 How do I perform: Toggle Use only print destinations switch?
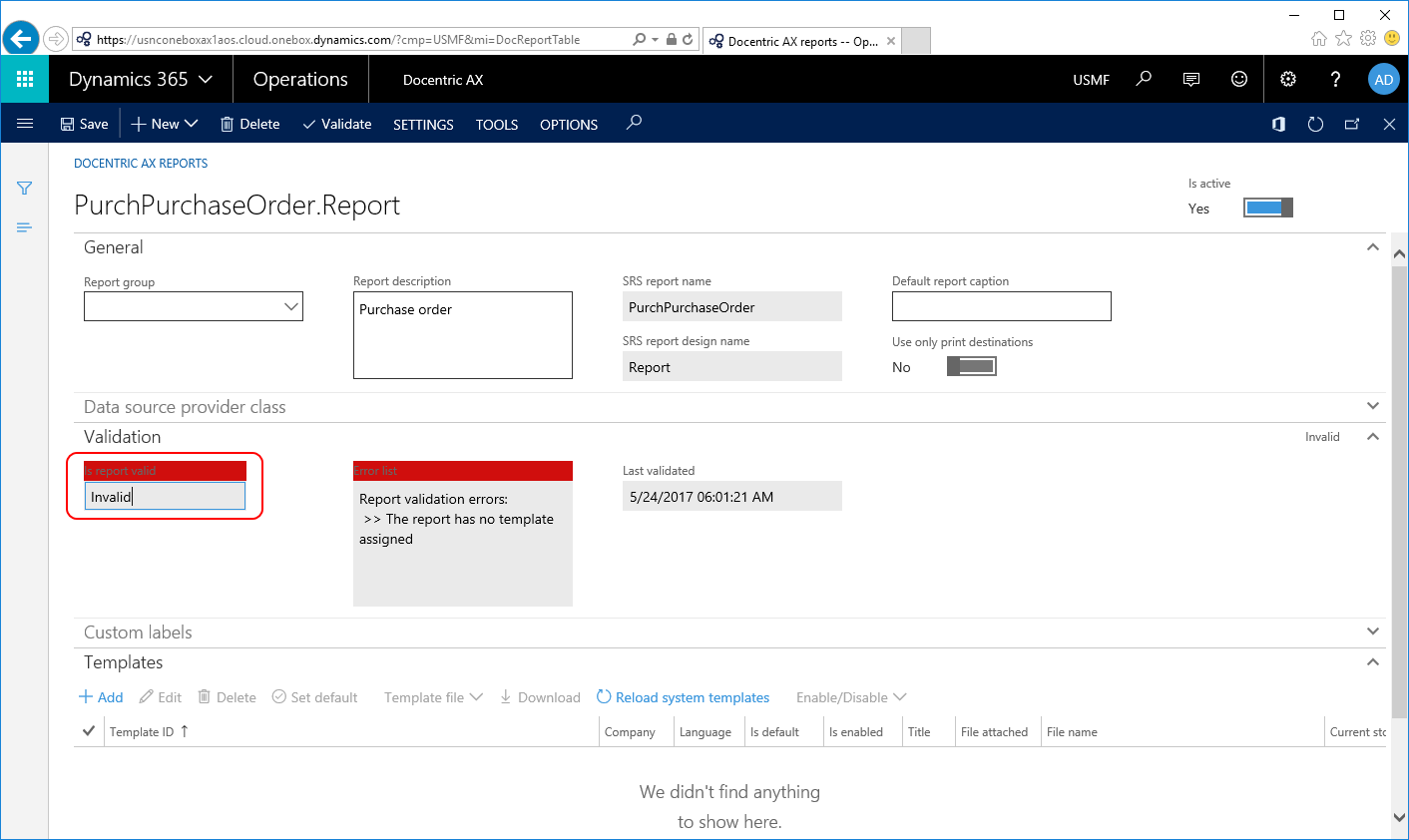click(971, 366)
